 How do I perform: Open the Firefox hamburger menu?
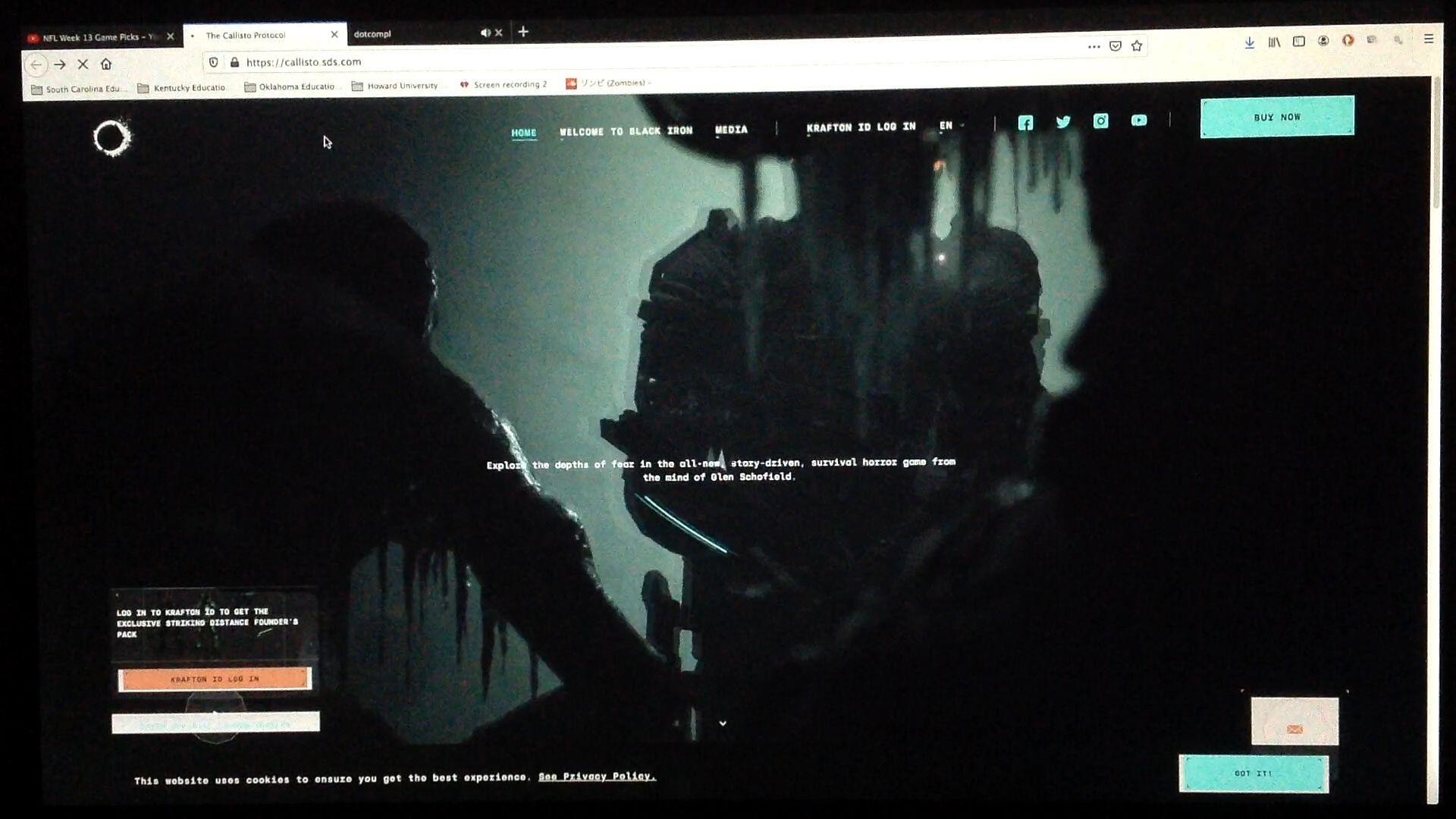pyautogui.click(x=1429, y=39)
